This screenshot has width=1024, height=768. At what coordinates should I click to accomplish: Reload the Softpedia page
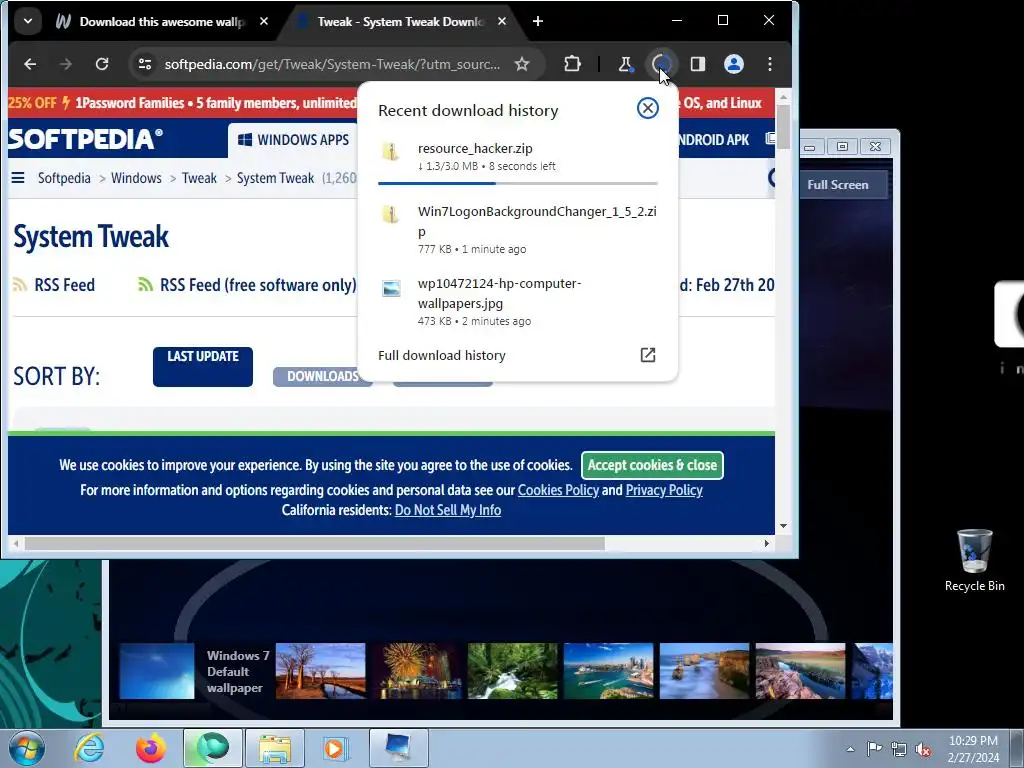pyautogui.click(x=102, y=64)
